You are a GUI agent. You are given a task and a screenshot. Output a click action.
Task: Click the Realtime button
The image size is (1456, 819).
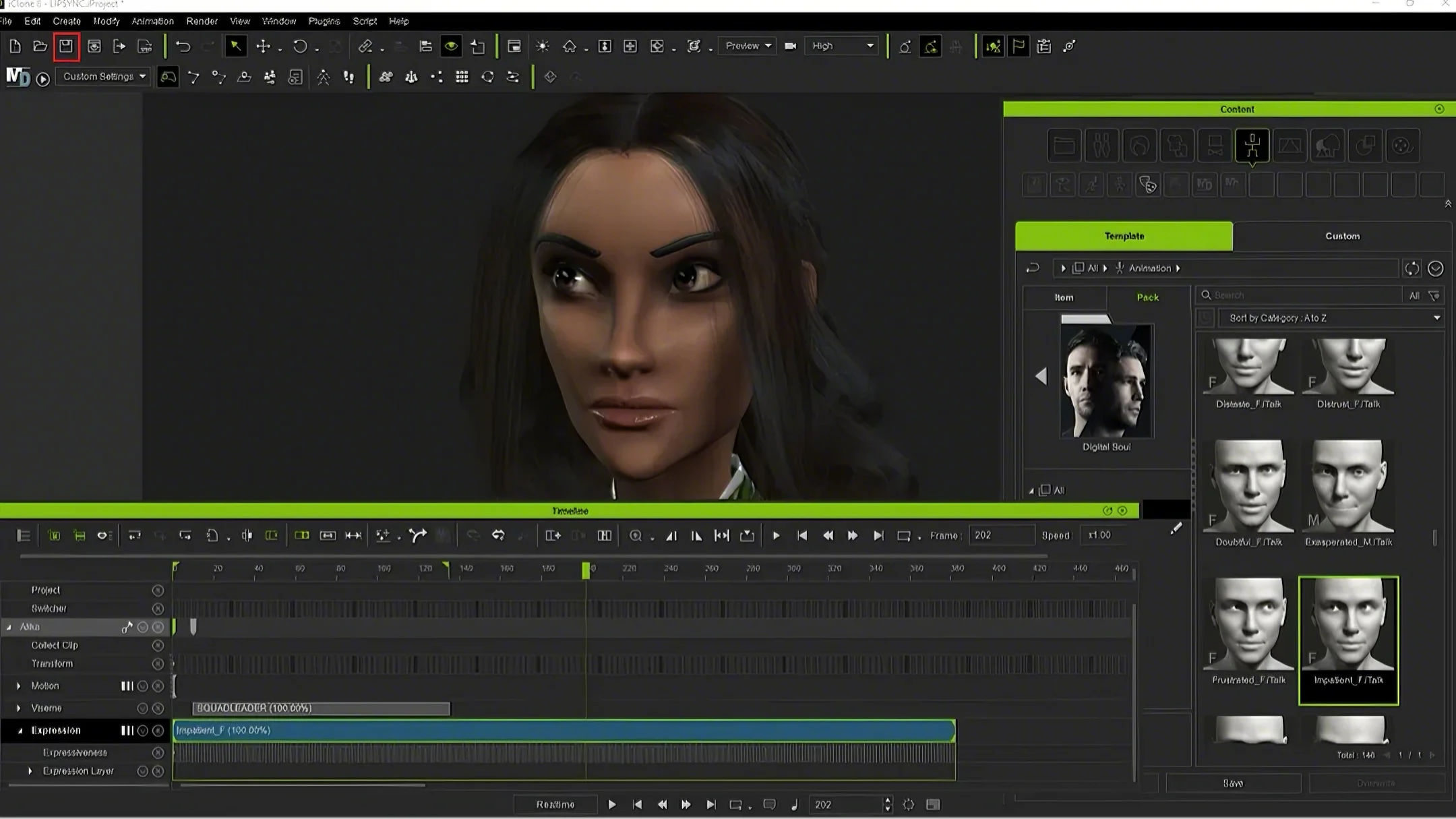point(555,805)
